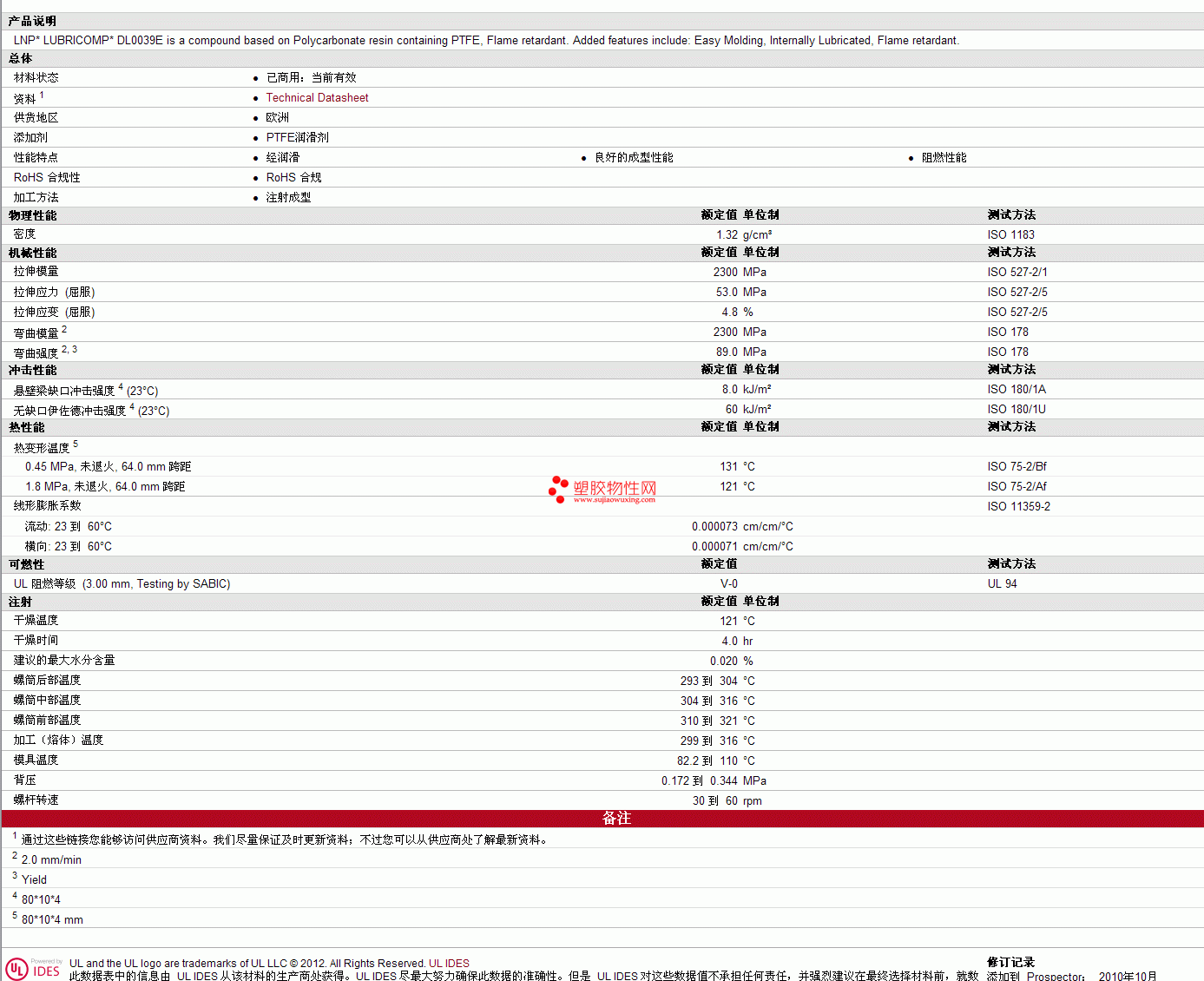Screen dimensions: 1204x981
Task: Select the 阻燃性能 feature entry
Action: 944,158
